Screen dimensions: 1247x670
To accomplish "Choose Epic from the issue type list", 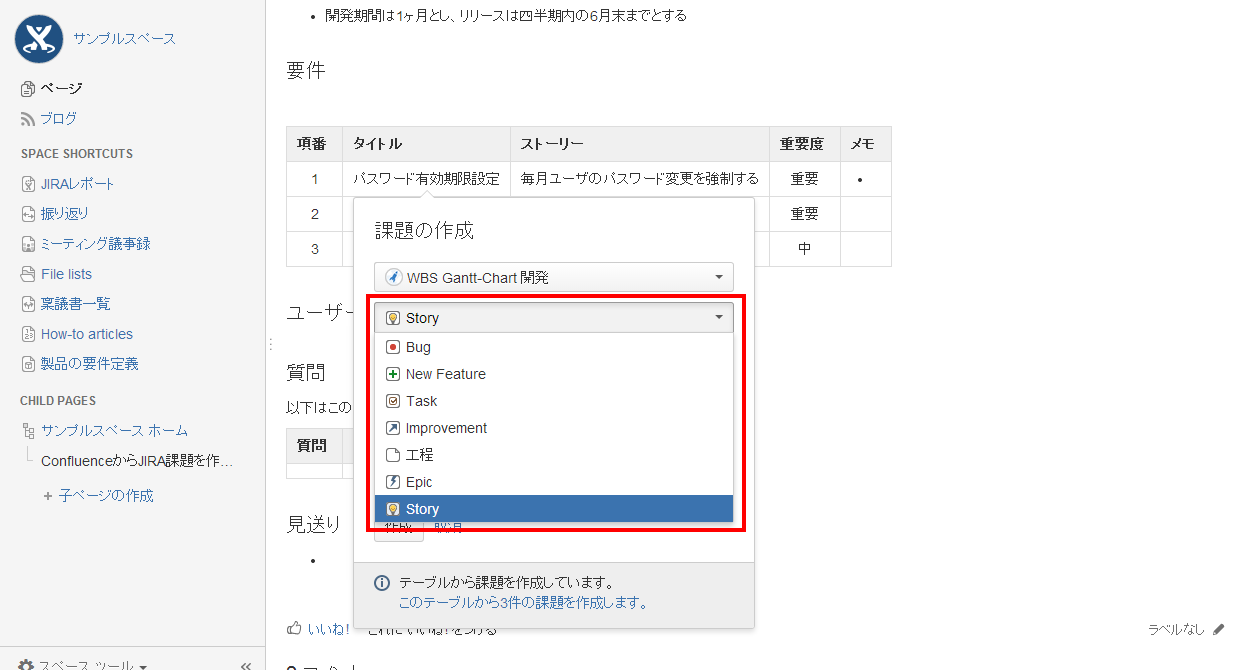I will tap(554, 482).
